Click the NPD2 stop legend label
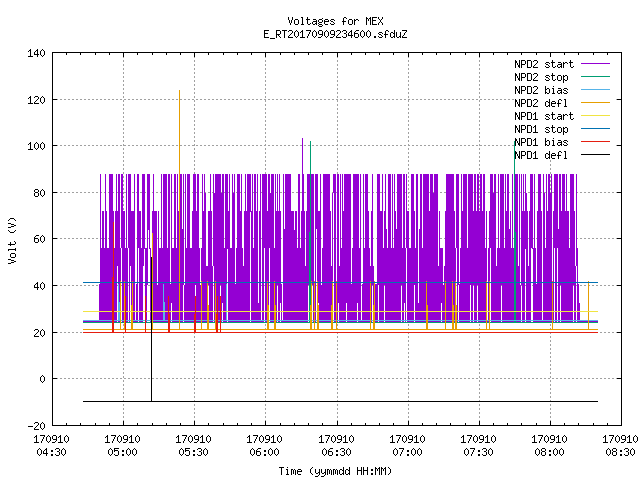The width and height of the screenshot is (640, 480). [x=541, y=77]
